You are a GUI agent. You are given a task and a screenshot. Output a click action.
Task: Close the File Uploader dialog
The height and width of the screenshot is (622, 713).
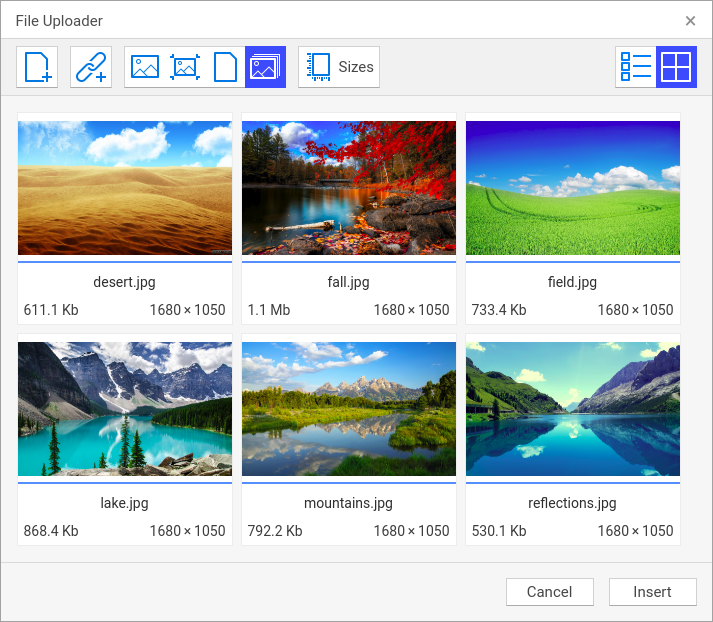click(x=690, y=21)
